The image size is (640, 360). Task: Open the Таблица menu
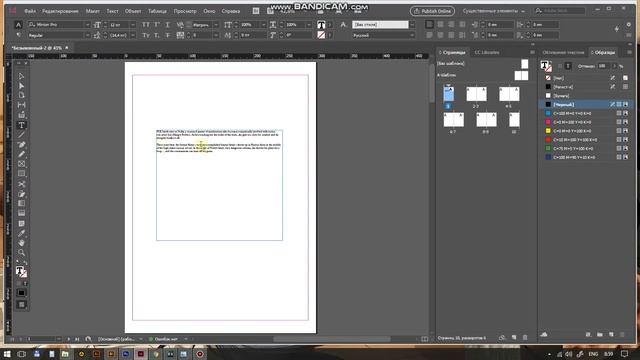point(157,11)
